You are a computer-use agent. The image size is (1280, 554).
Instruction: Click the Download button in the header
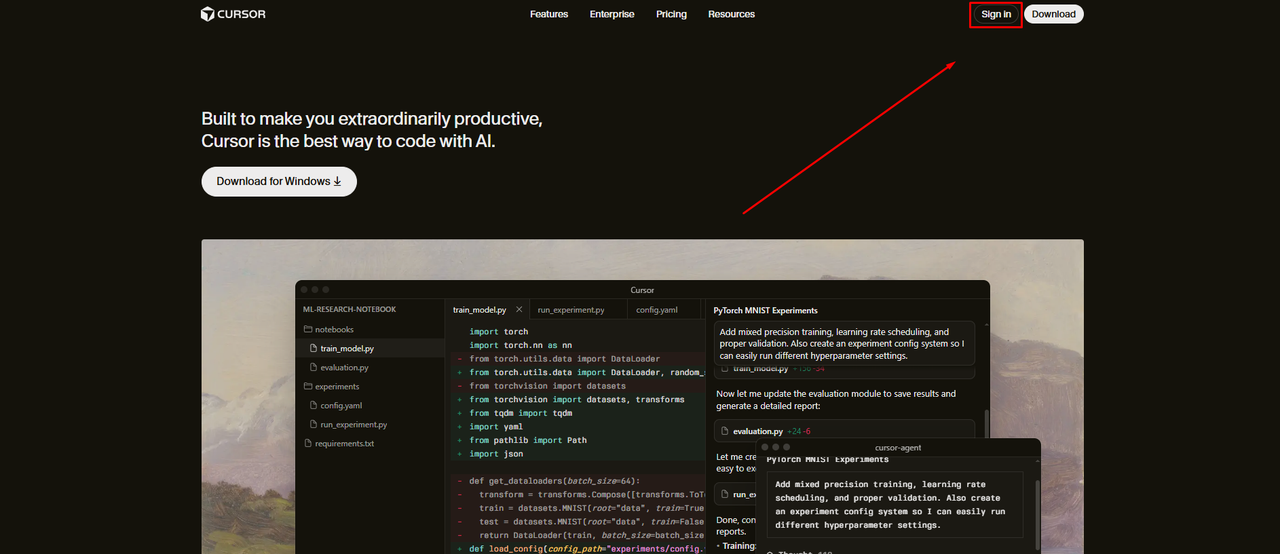(1054, 14)
